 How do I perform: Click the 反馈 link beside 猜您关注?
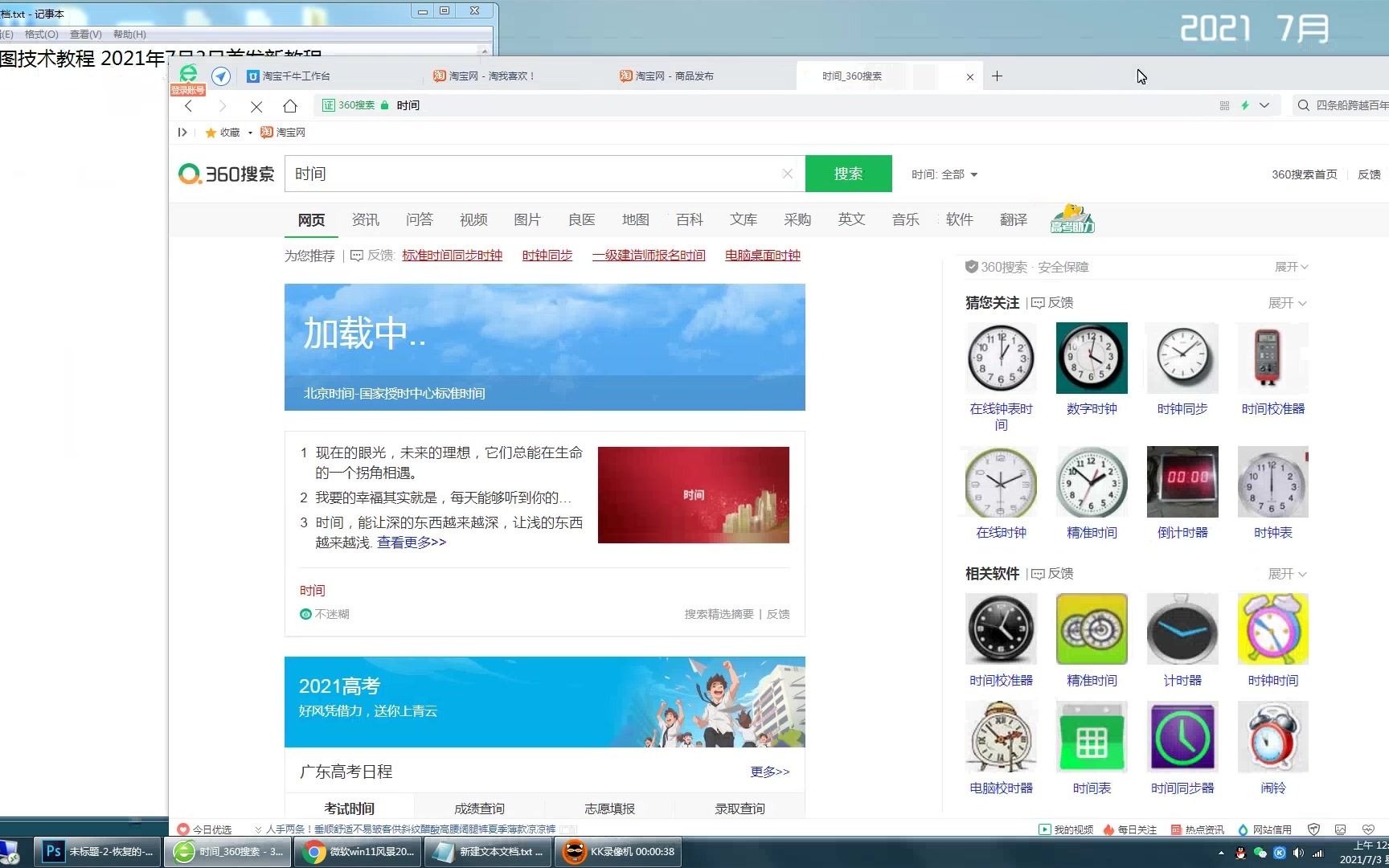coord(1053,303)
